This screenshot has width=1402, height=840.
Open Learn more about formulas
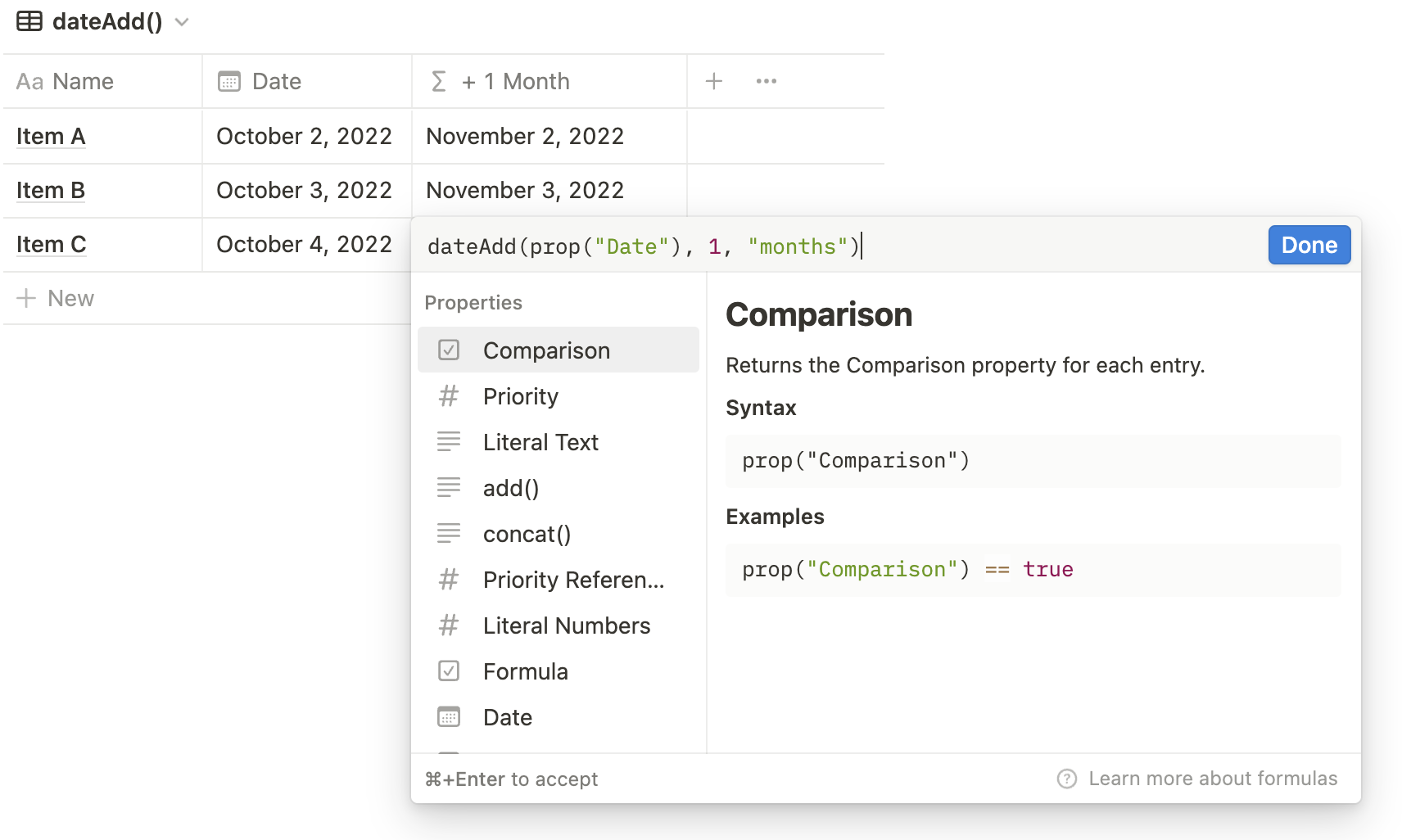[1212, 779]
